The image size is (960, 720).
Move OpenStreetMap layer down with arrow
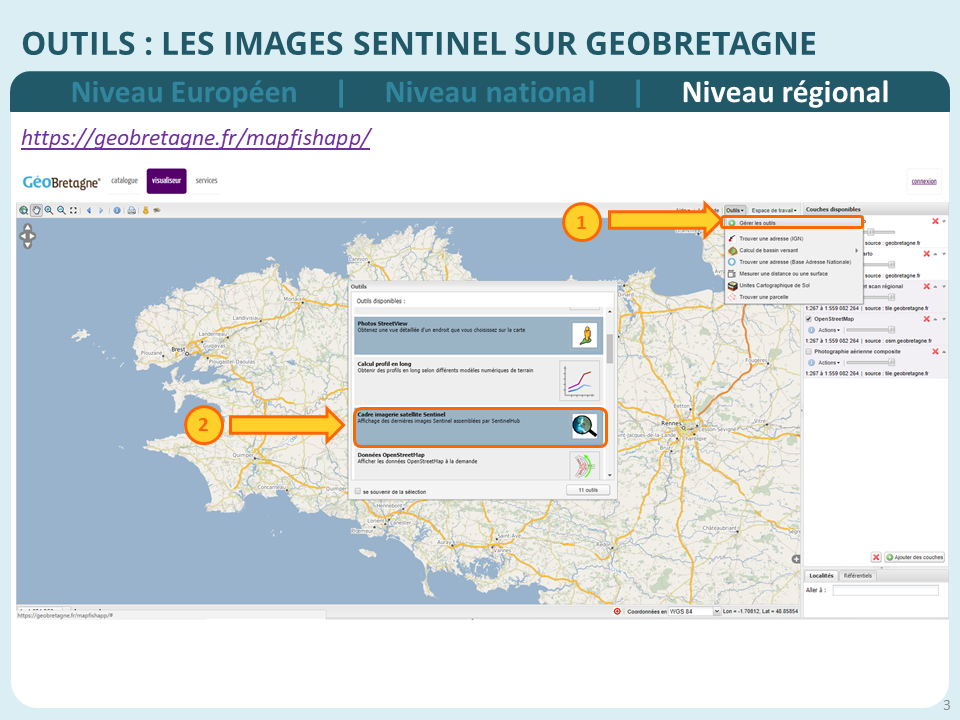pyautogui.click(x=944, y=319)
